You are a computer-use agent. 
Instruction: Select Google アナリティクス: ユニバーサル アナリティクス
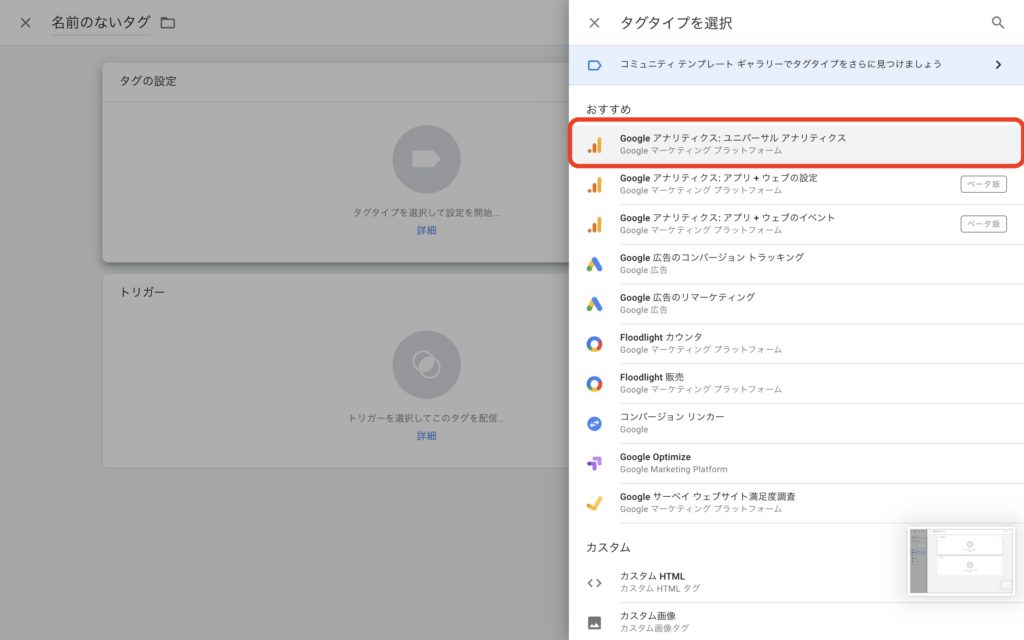796,144
